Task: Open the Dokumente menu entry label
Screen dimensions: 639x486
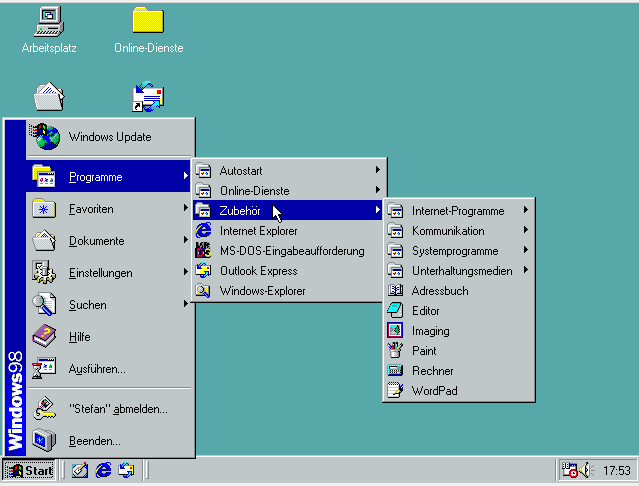Action: [97, 241]
